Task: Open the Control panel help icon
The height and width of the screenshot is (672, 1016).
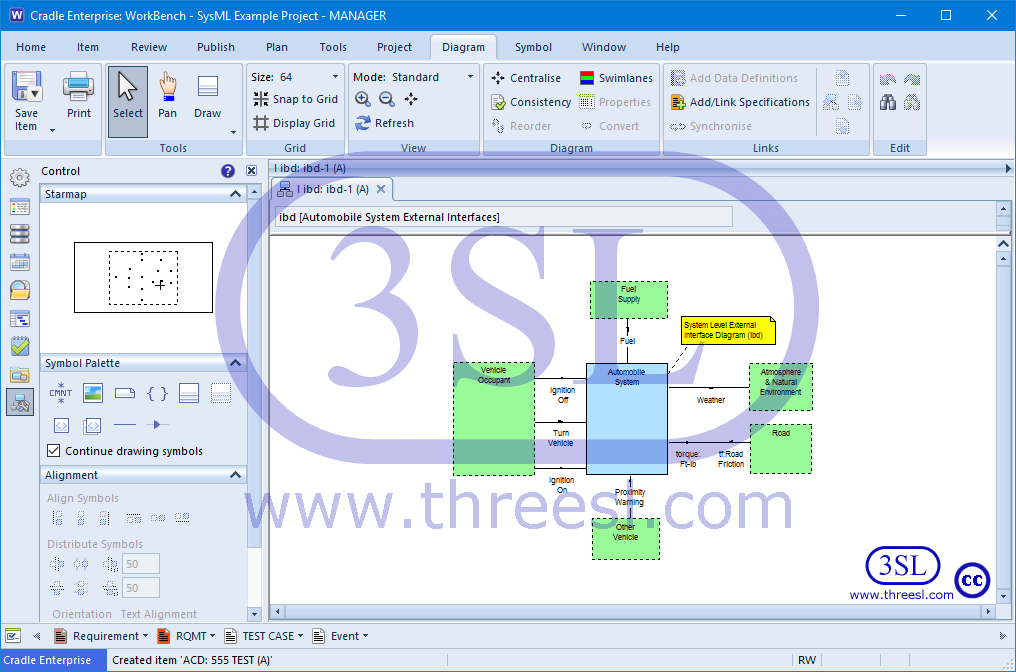Action: [x=227, y=171]
